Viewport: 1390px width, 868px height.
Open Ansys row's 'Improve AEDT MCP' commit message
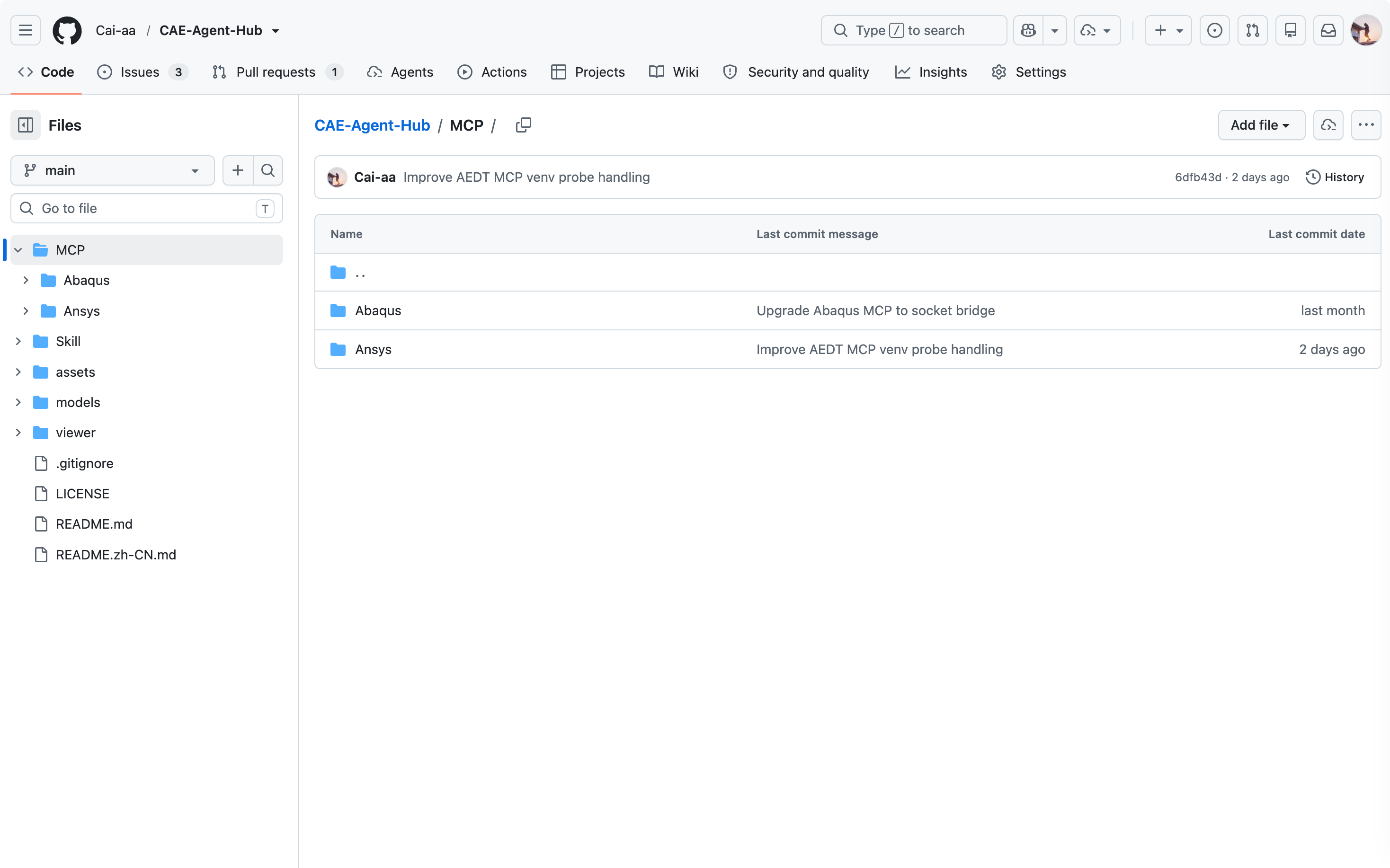(880, 350)
